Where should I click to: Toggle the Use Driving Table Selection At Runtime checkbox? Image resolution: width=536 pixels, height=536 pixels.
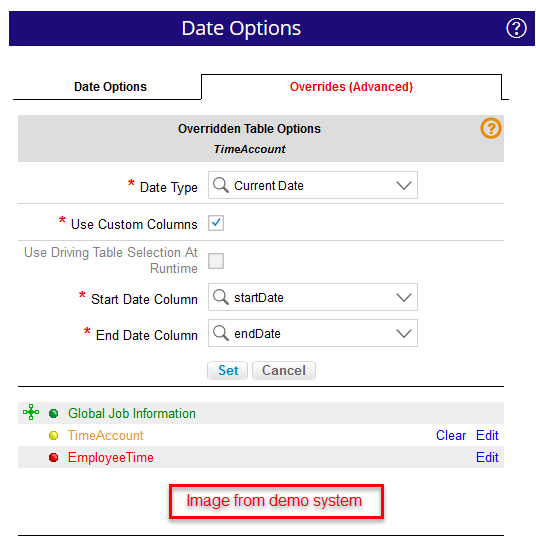tap(216, 261)
